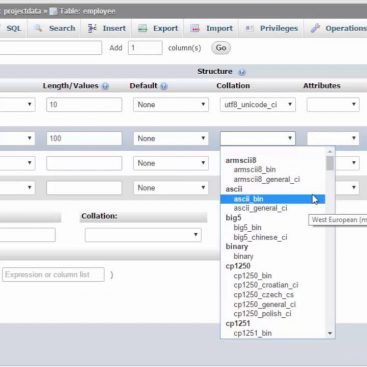Expand the table Collation dropdown below
This screenshot has height=367, width=367.
pos(143,235)
